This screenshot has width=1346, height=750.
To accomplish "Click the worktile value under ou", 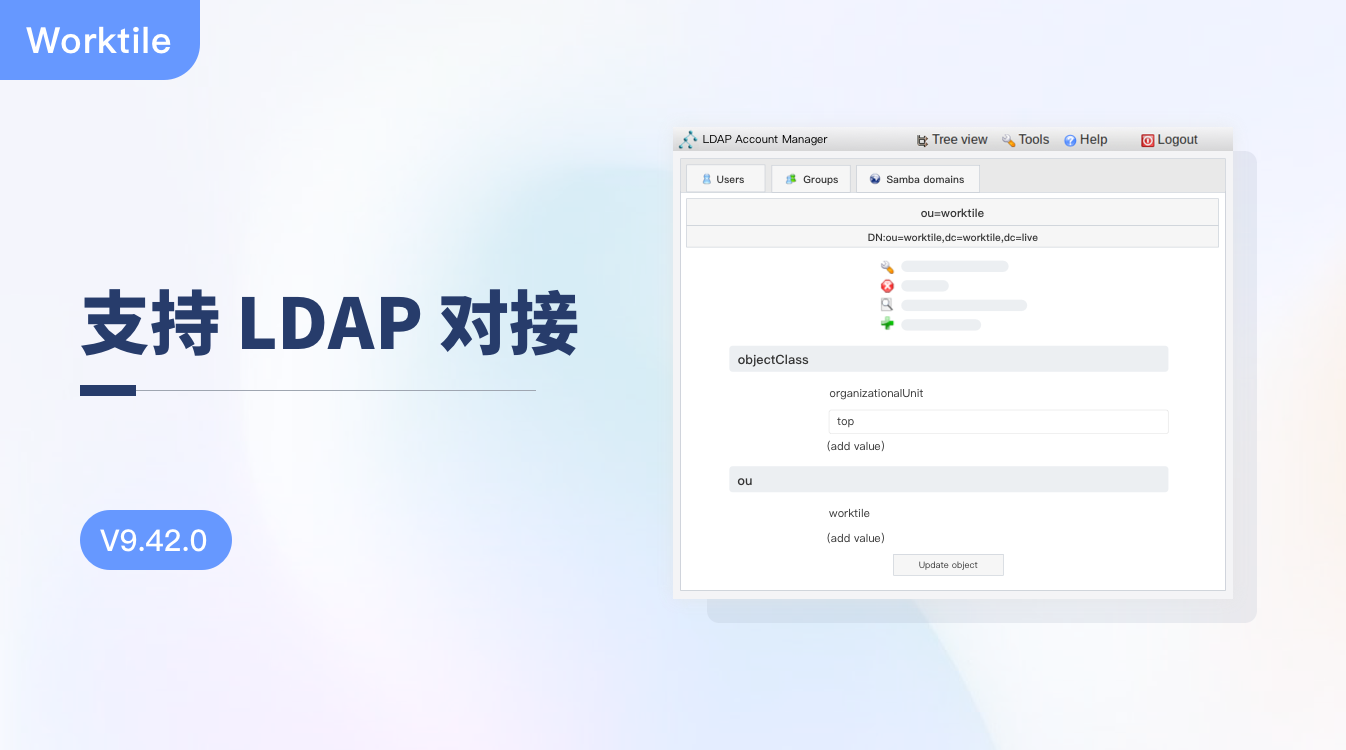I will [x=849, y=513].
